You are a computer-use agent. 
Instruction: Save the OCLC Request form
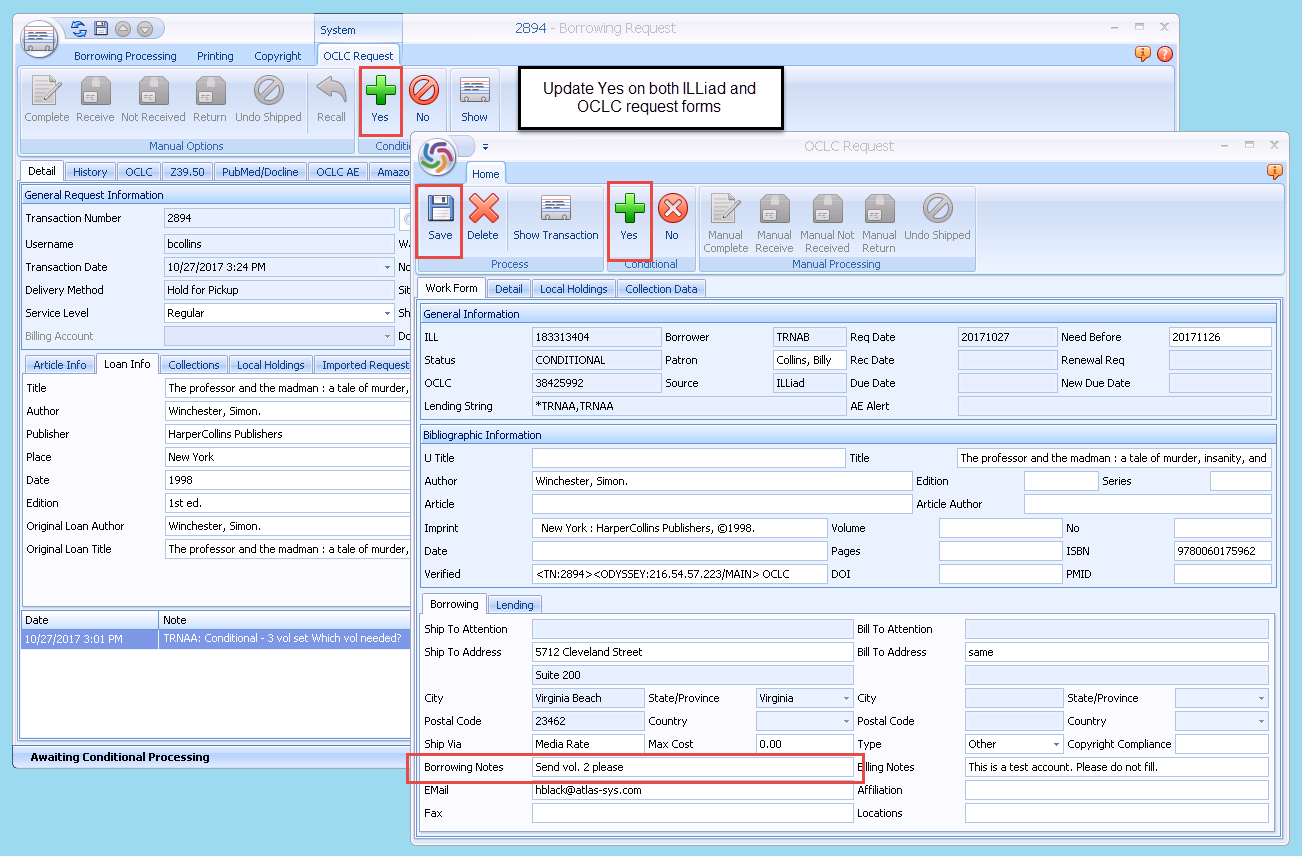coord(439,218)
